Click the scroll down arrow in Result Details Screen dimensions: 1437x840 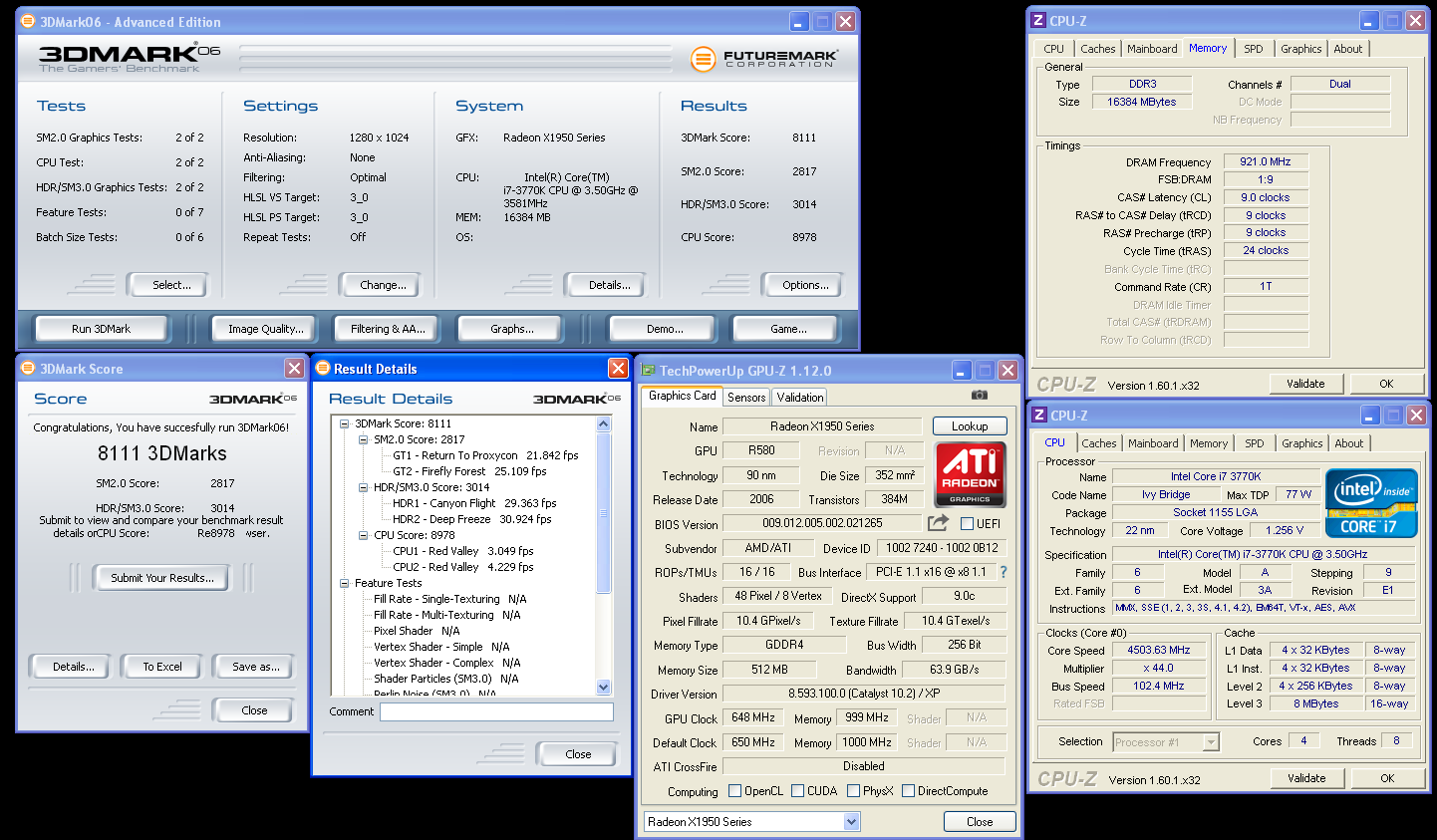tap(603, 687)
